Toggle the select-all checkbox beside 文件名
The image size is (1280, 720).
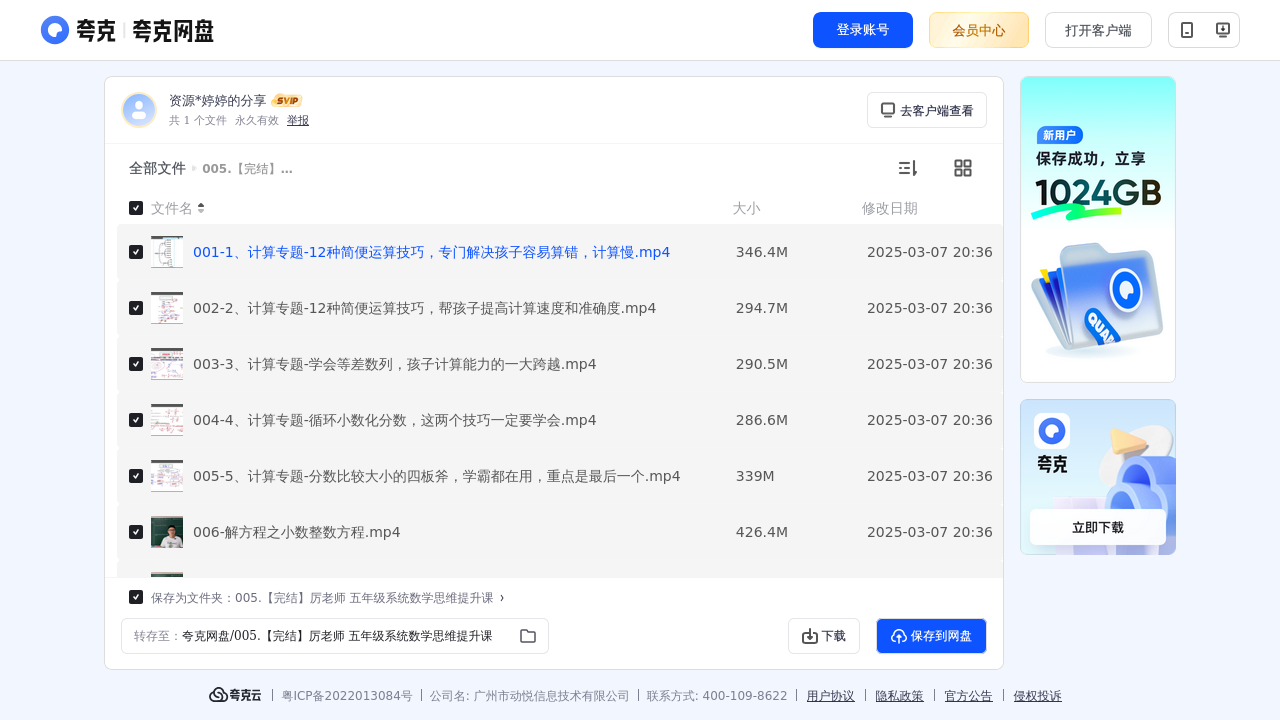click(x=136, y=208)
